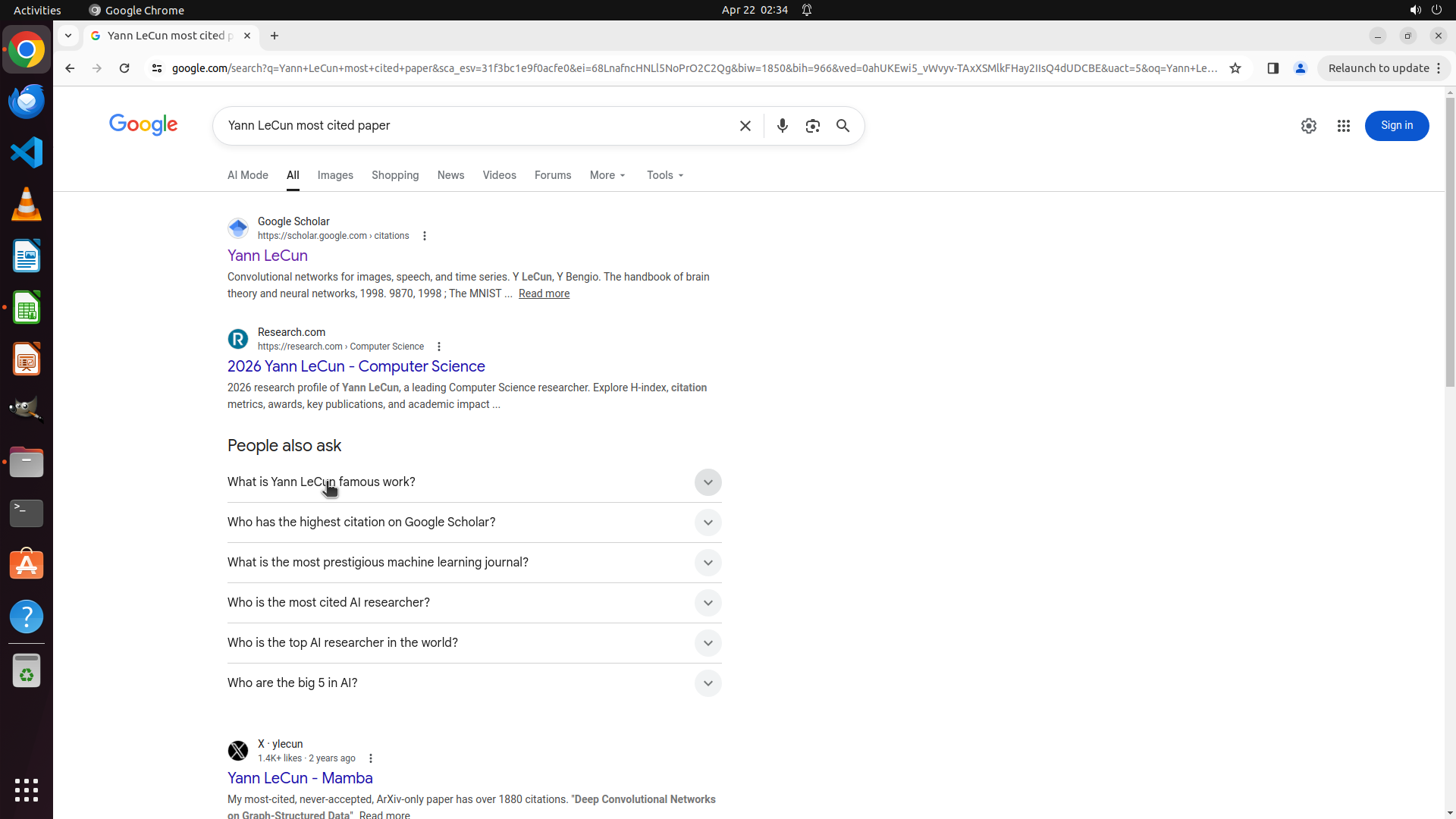Open '2026 Yann LeCun - Computer Science' link
This screenshot has width=1456, height=819.
pyautogui.click(x=356, y=366)
